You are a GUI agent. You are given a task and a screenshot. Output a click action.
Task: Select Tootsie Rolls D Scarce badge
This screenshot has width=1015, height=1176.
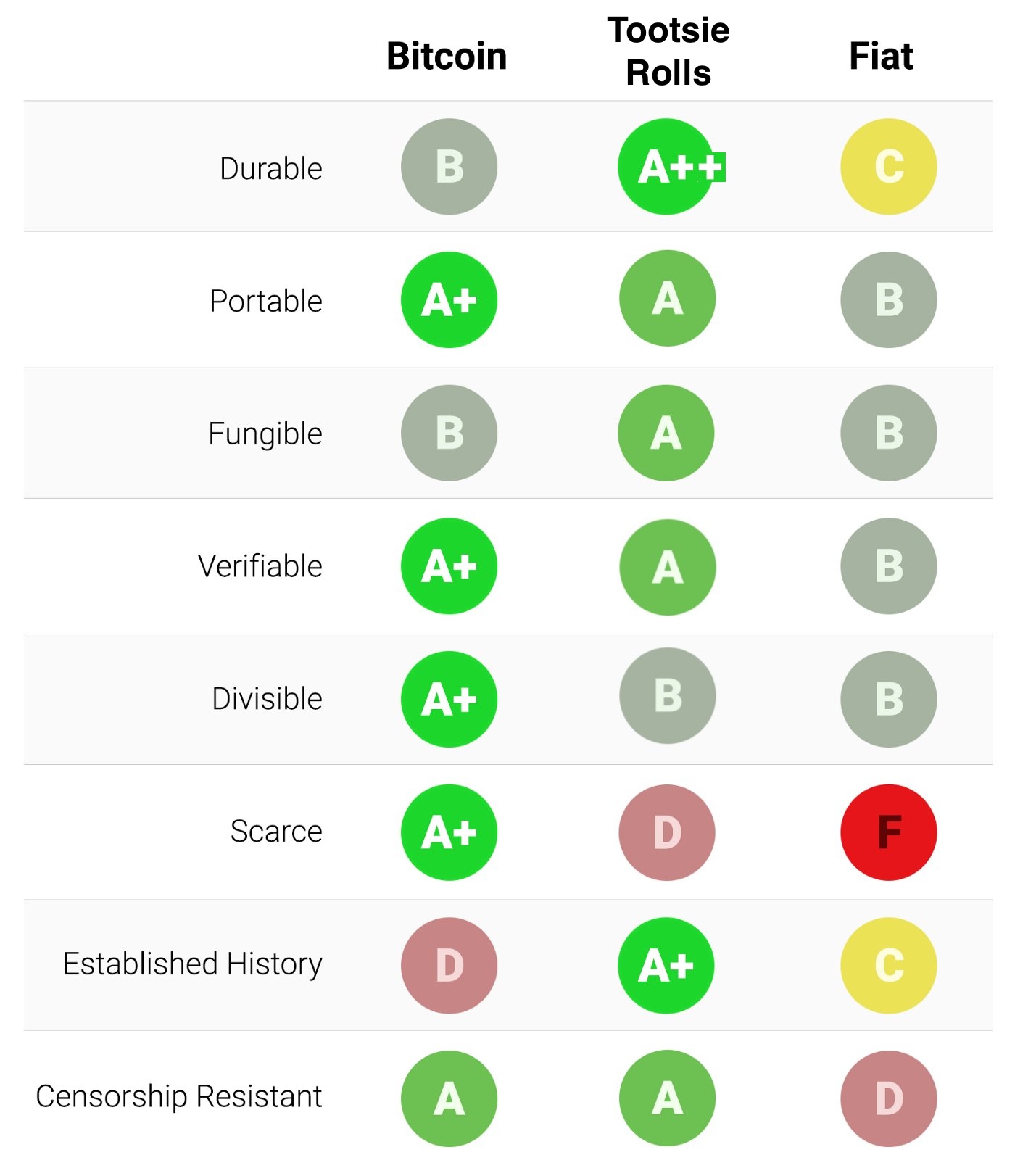667,832
